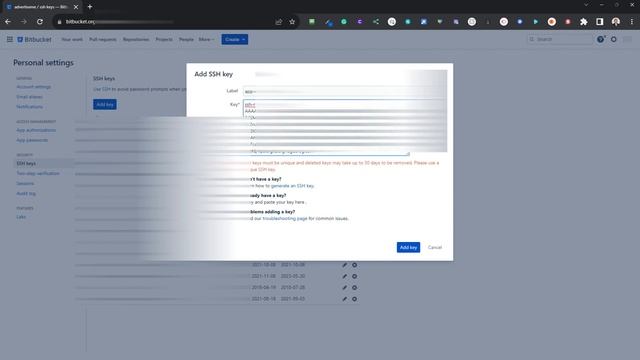Click the share page icon in address bar
640x360 pixels.
pos(278,22)
